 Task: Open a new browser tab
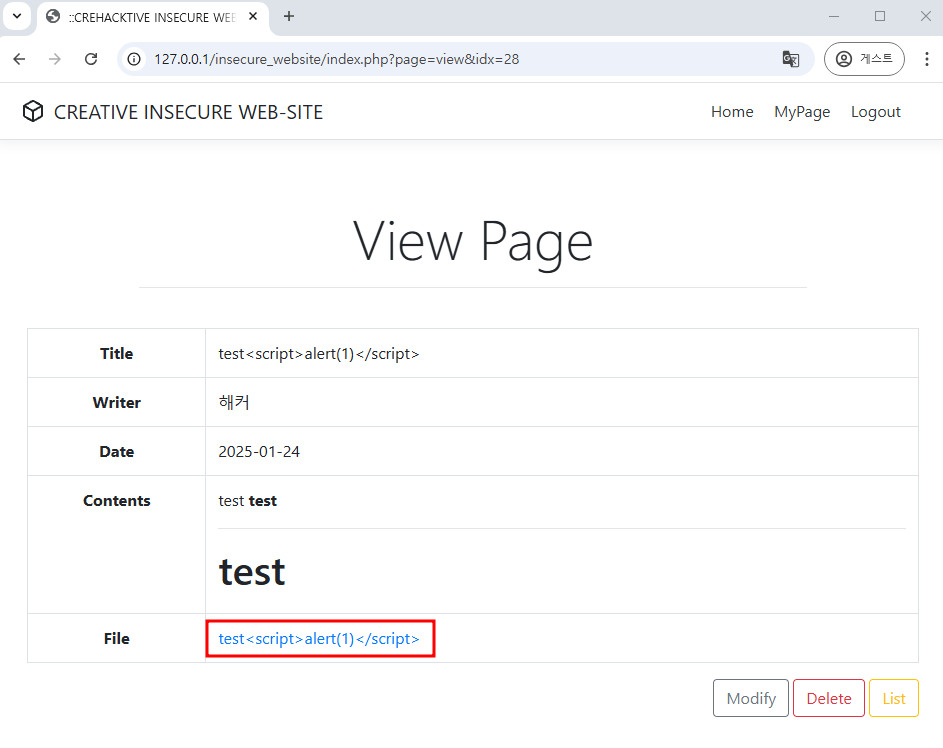coord(289,16)
